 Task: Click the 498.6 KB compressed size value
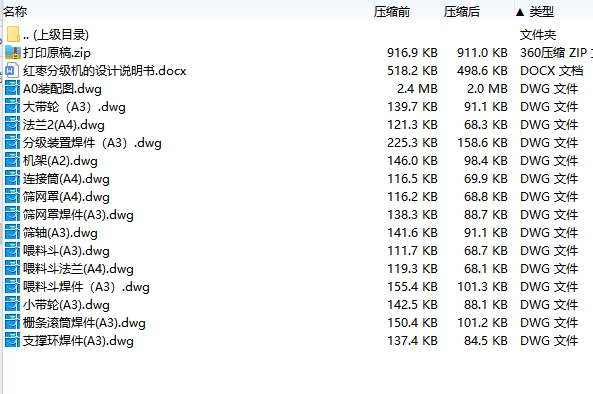tap(482, 71)
